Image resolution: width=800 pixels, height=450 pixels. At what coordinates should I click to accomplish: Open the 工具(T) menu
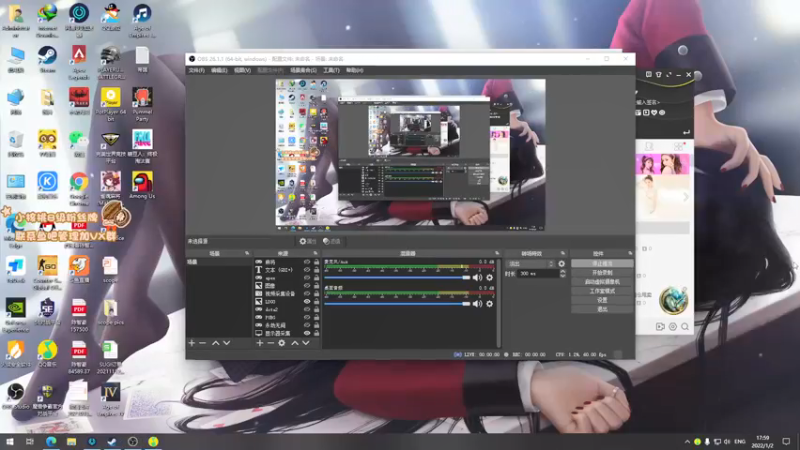click(x=331, y=70)
